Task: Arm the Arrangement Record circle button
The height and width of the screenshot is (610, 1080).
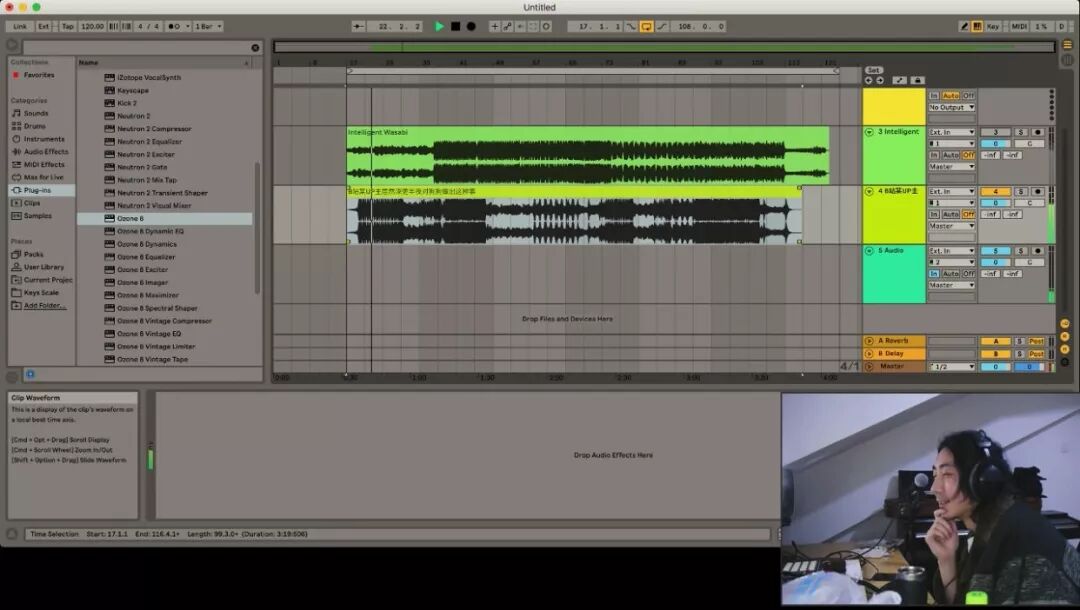Action: pyautogui.click(x=471, y=26)
